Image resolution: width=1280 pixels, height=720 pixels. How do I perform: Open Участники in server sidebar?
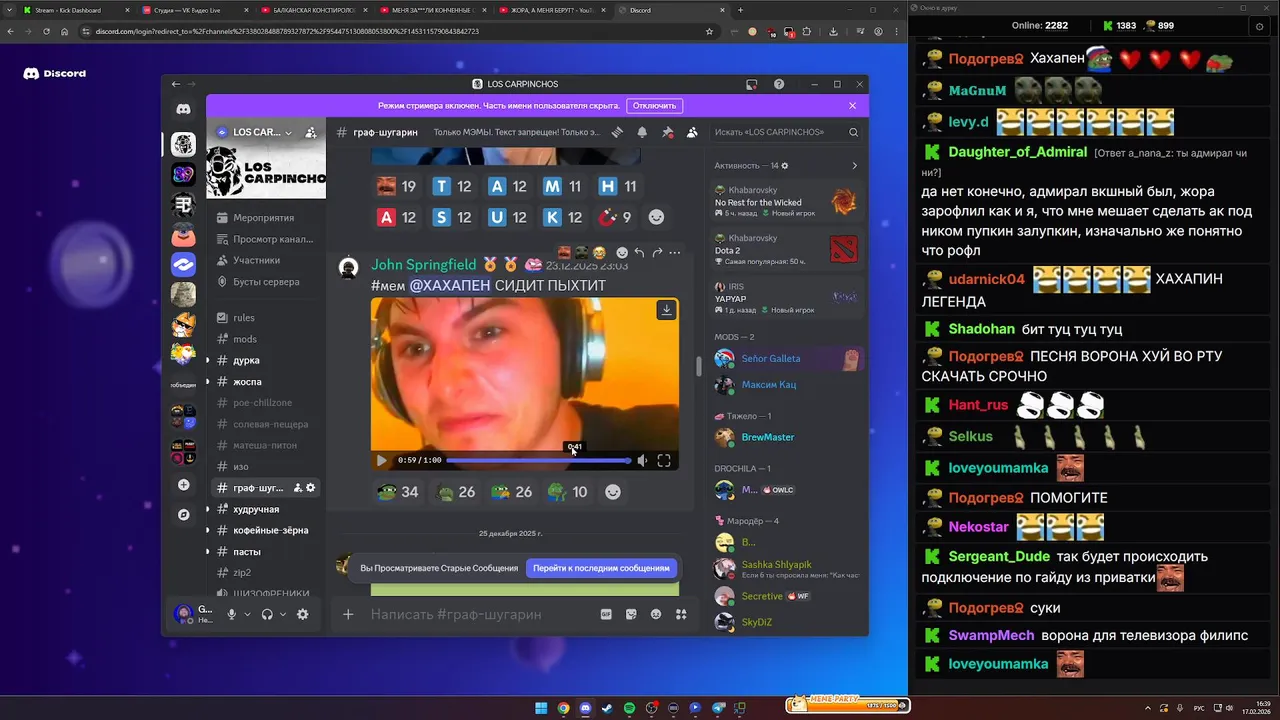pyautogui.click(x=267, y=260)
